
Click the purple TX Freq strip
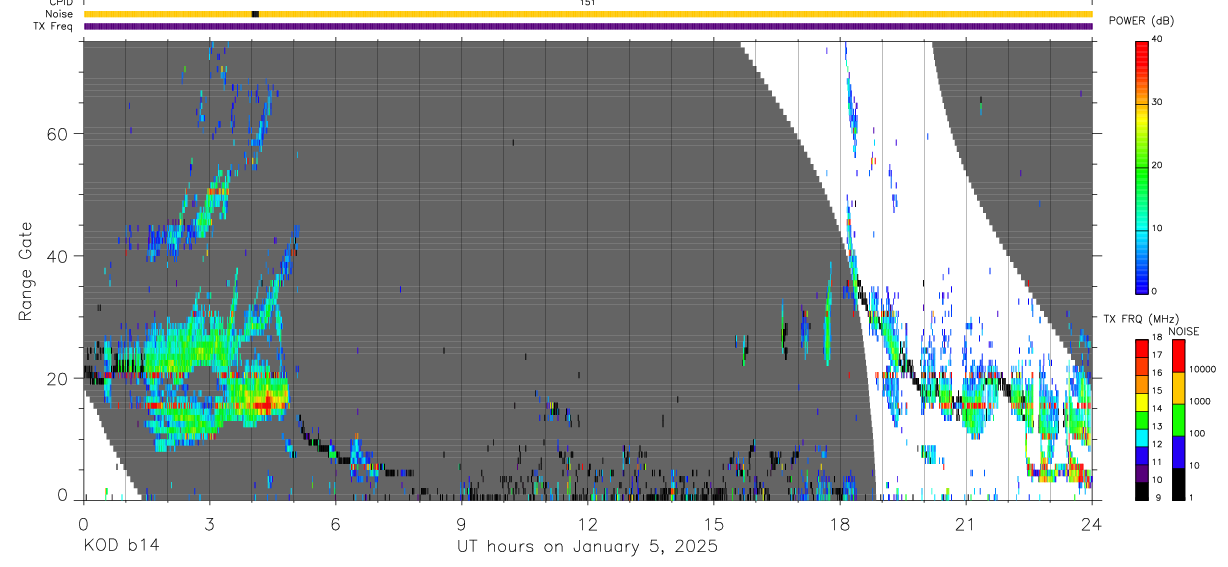click(x=588, y=26)
